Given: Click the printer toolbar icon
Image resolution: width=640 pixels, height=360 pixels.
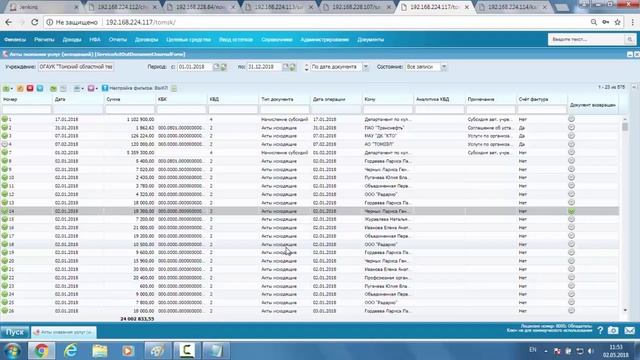Looking at the screenshot, I should [x=76, y=88].
